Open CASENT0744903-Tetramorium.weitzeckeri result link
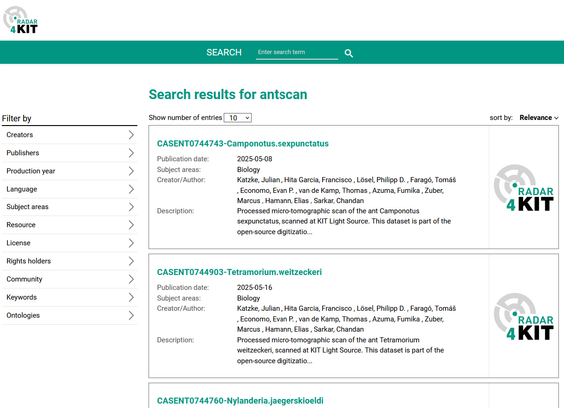 (239, 272)
